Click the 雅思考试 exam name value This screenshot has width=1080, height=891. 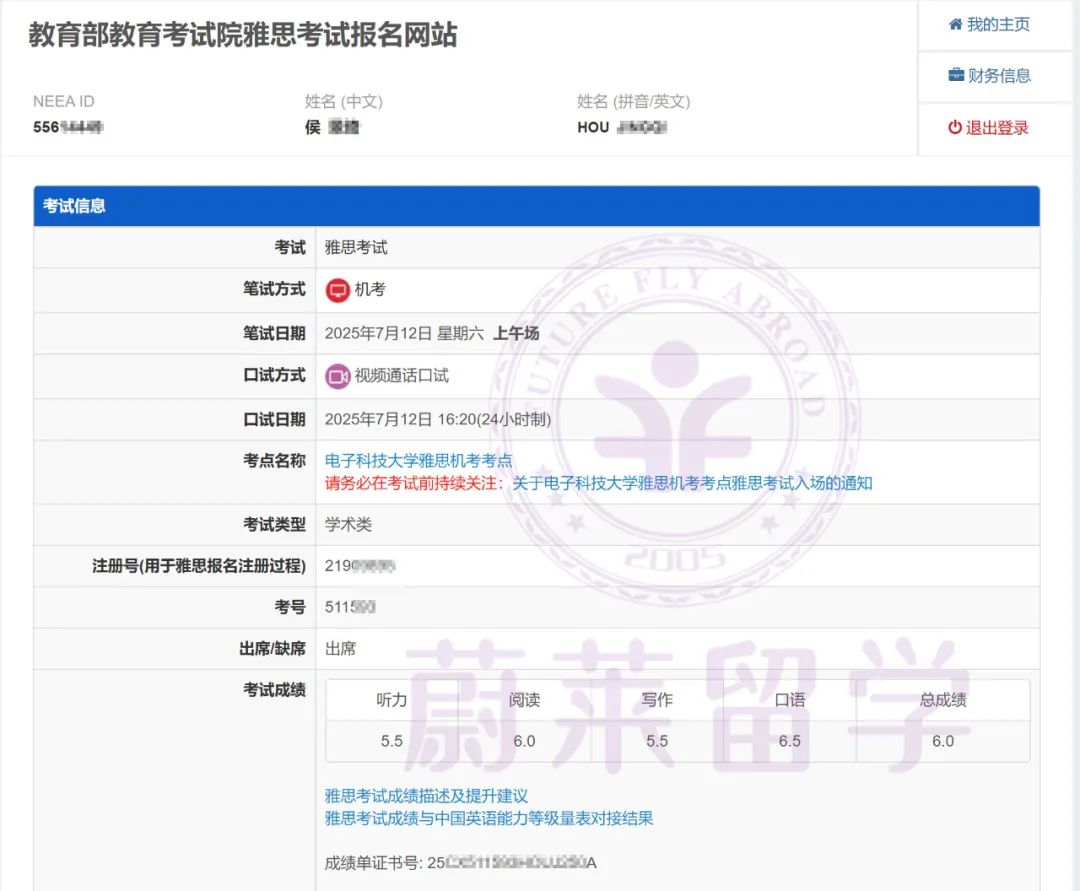(x=356, y=247)
